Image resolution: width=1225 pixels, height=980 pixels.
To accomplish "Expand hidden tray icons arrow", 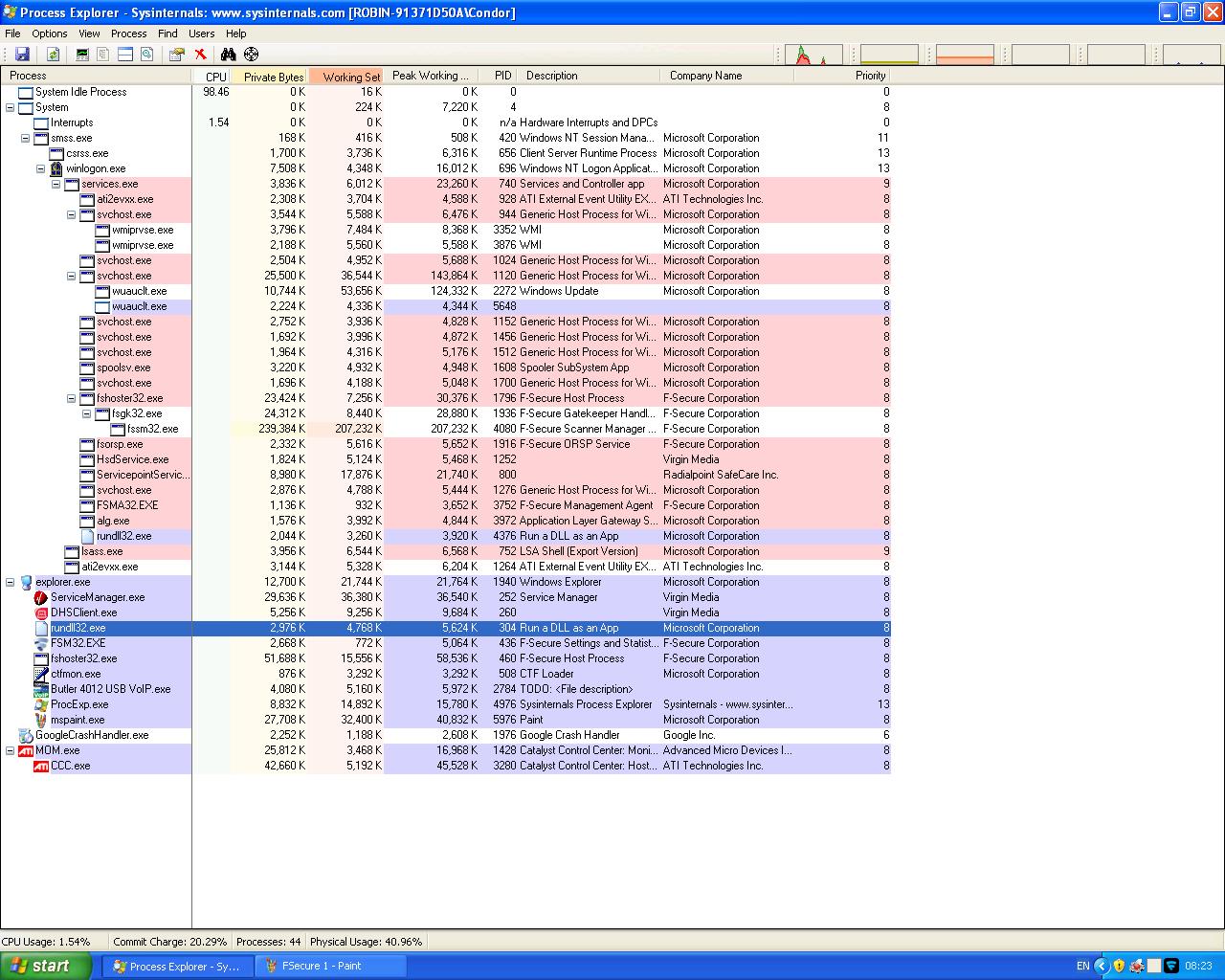I will (x=1101, y=966).
